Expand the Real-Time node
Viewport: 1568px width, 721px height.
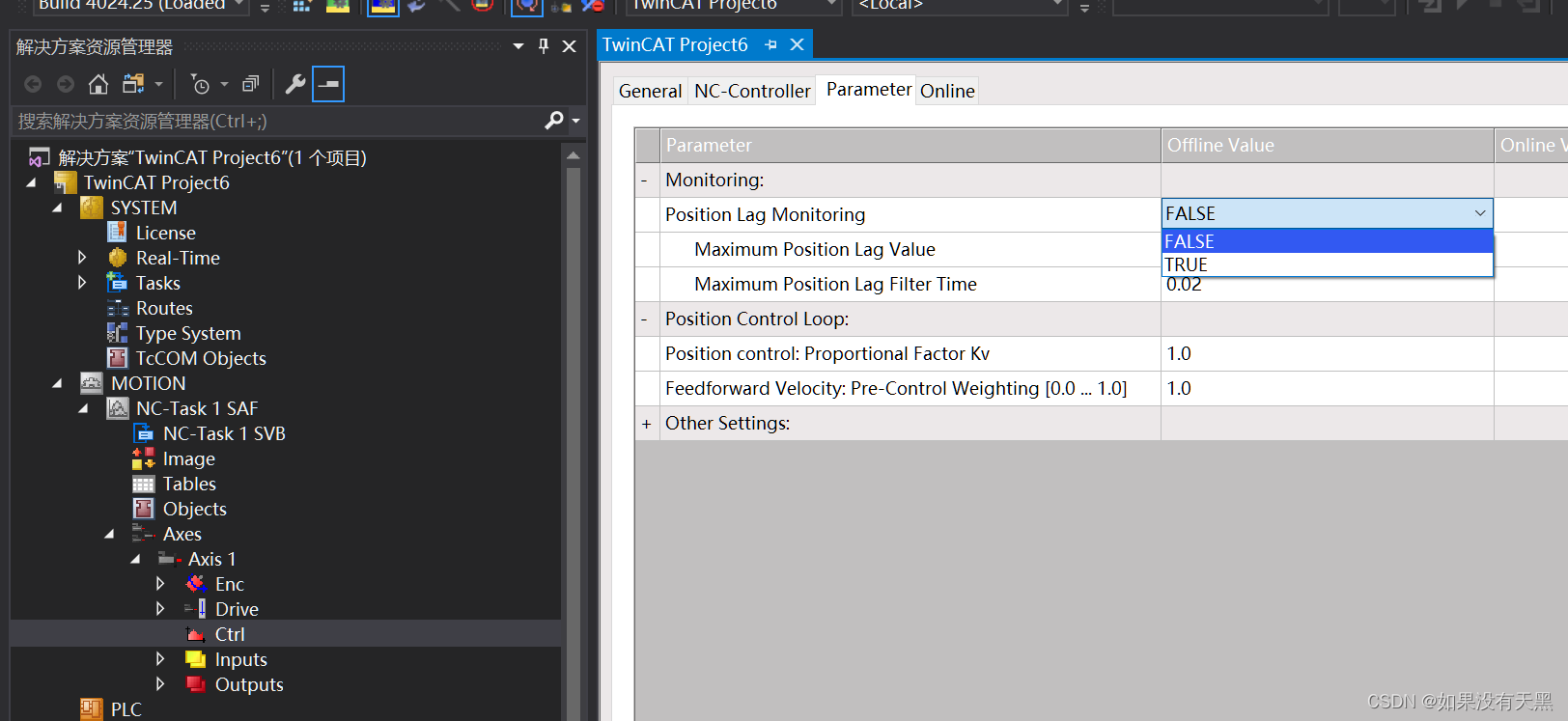click(82, 258)
